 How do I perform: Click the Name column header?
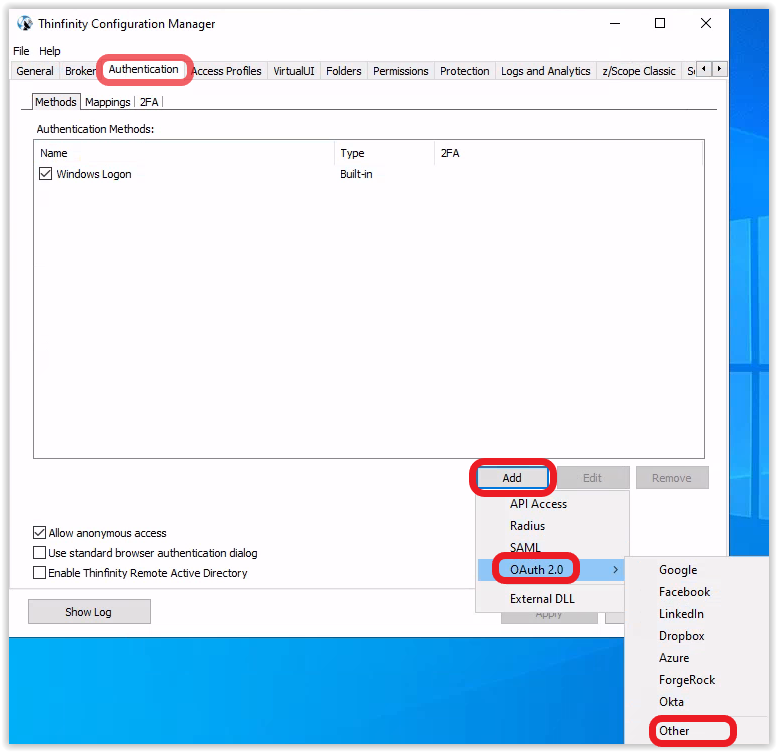pyautogui.click(x=186, y=153)
